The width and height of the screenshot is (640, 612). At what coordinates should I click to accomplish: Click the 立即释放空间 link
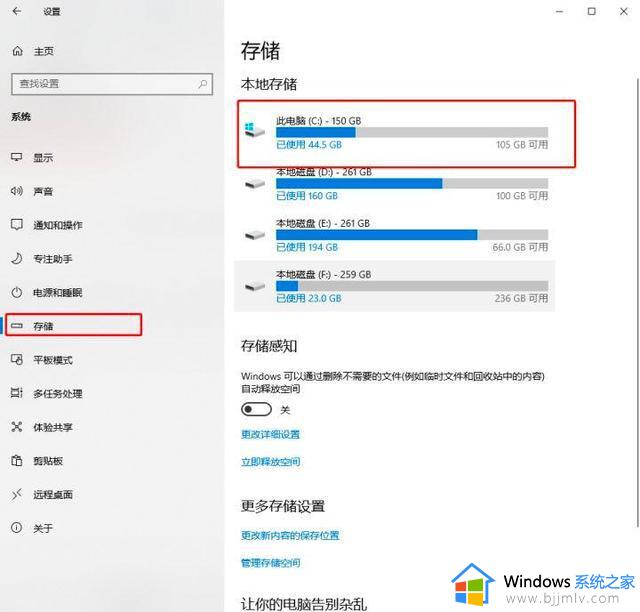270,462
